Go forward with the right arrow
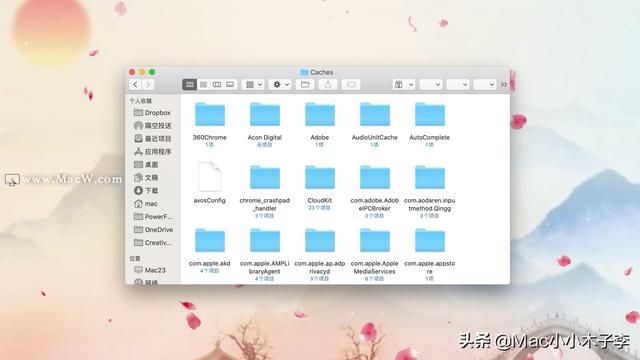The width and height of the screenshot is (640, 360). coord(148,84)
